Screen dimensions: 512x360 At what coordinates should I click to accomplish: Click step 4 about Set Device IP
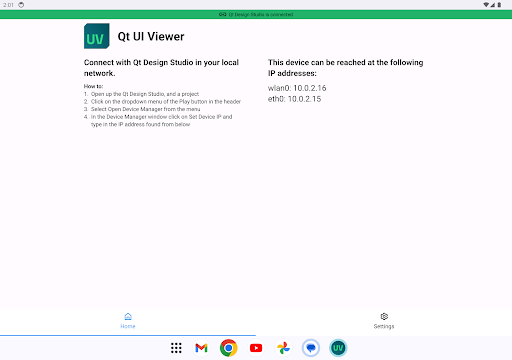click(x=158, y=120)
